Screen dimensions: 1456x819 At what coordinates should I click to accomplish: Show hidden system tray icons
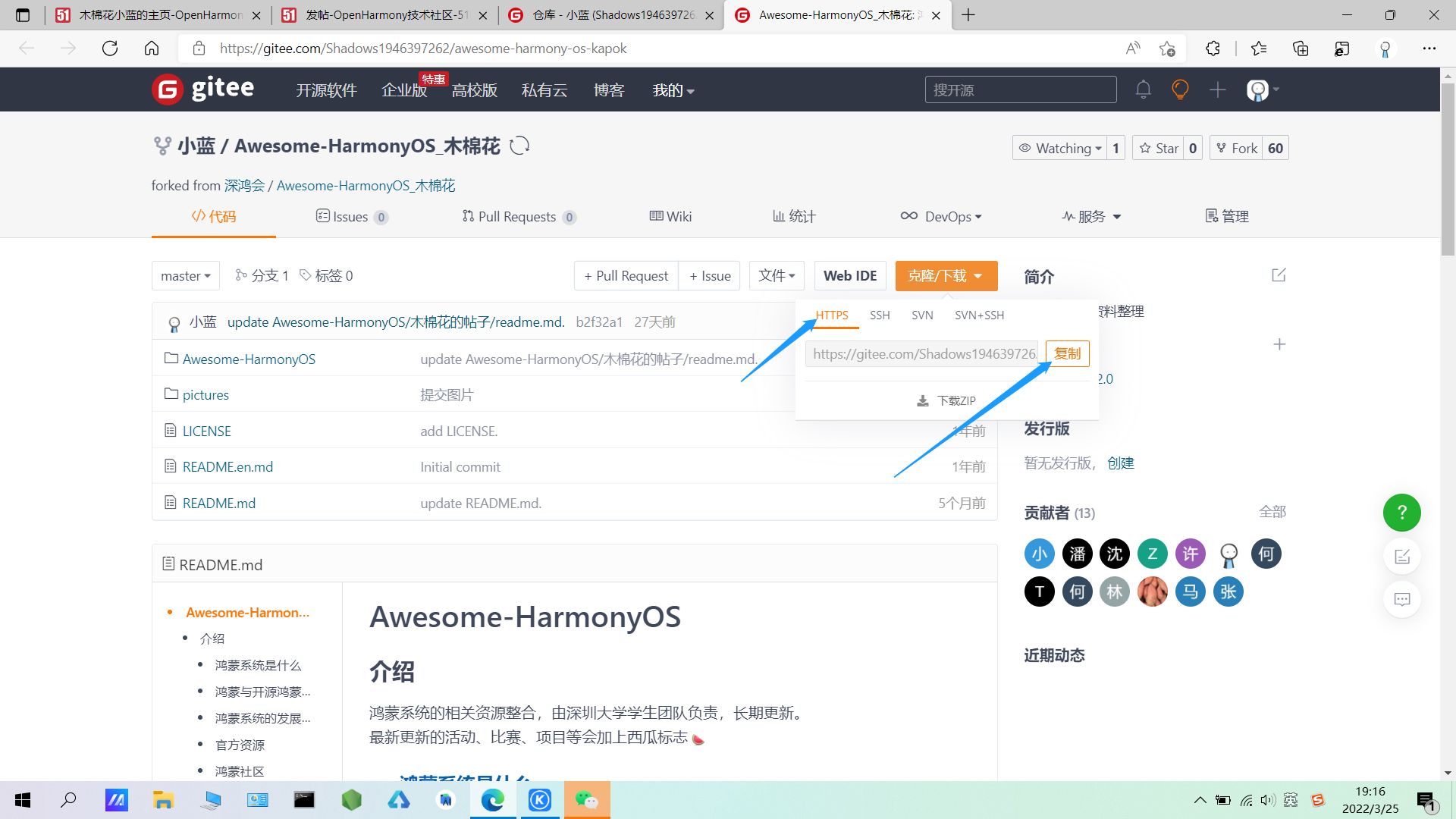pos(1200,800)
